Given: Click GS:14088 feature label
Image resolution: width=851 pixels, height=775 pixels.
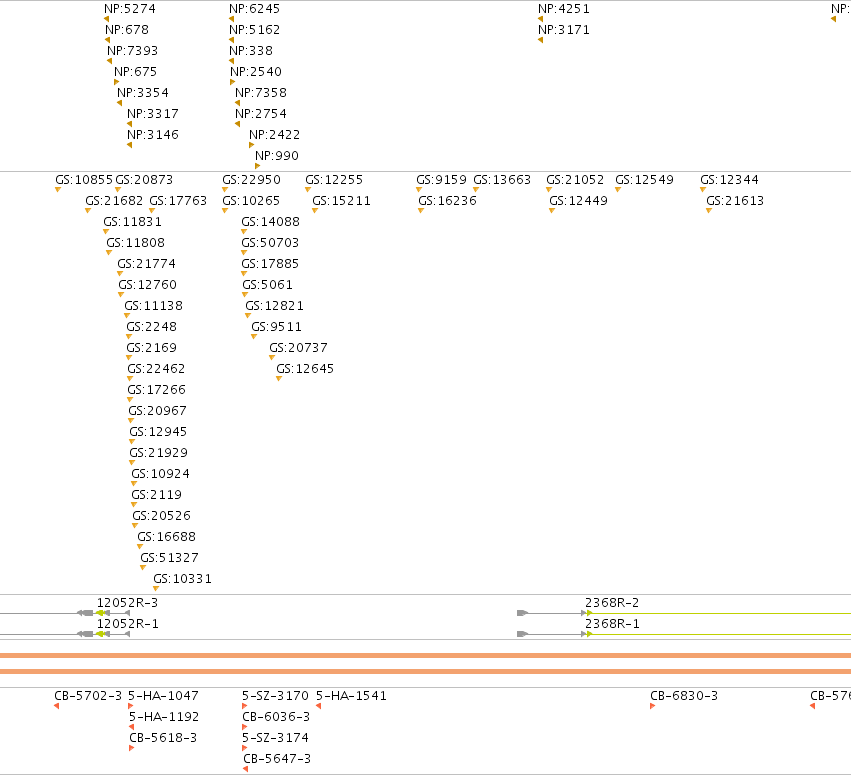Looking at the screenshot, I should coord(271,222).
